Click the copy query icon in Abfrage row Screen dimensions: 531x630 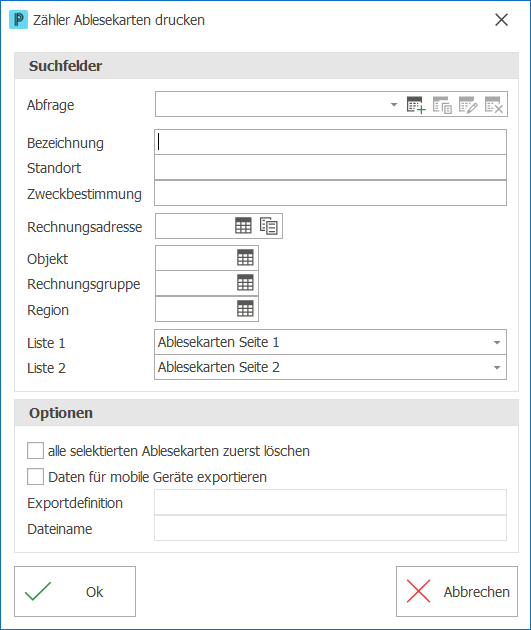tap(442, 105)
